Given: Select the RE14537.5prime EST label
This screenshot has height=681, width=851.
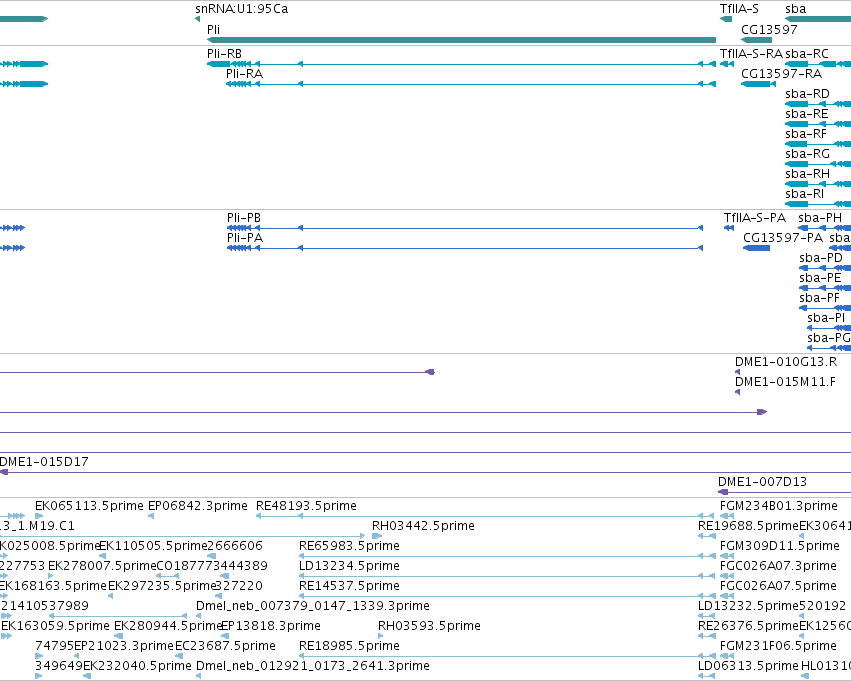Looking at the screenshot, I should [350, 586].
